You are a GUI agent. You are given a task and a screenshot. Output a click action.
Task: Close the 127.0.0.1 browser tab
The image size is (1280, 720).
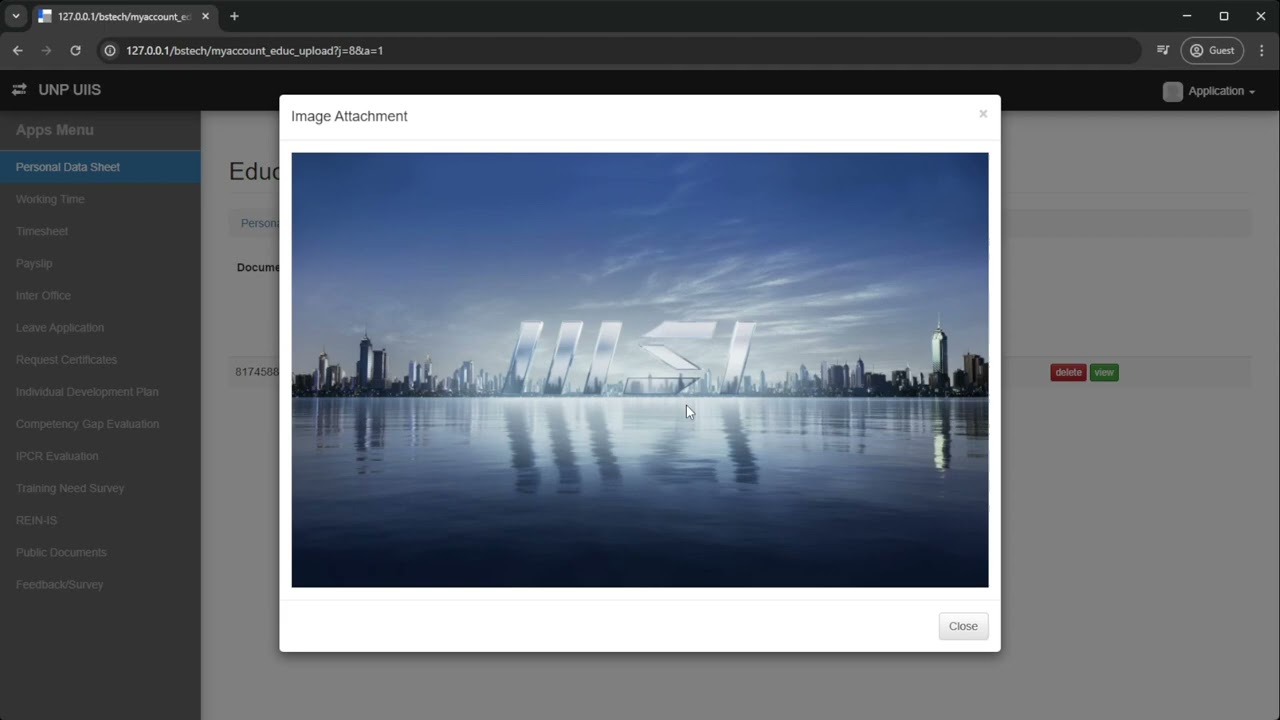pos(205,16)
